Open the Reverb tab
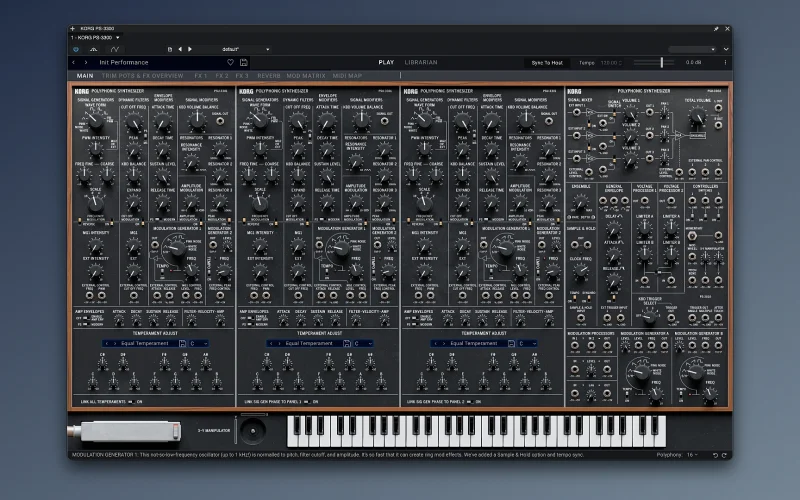 click(x=269, y=76)
